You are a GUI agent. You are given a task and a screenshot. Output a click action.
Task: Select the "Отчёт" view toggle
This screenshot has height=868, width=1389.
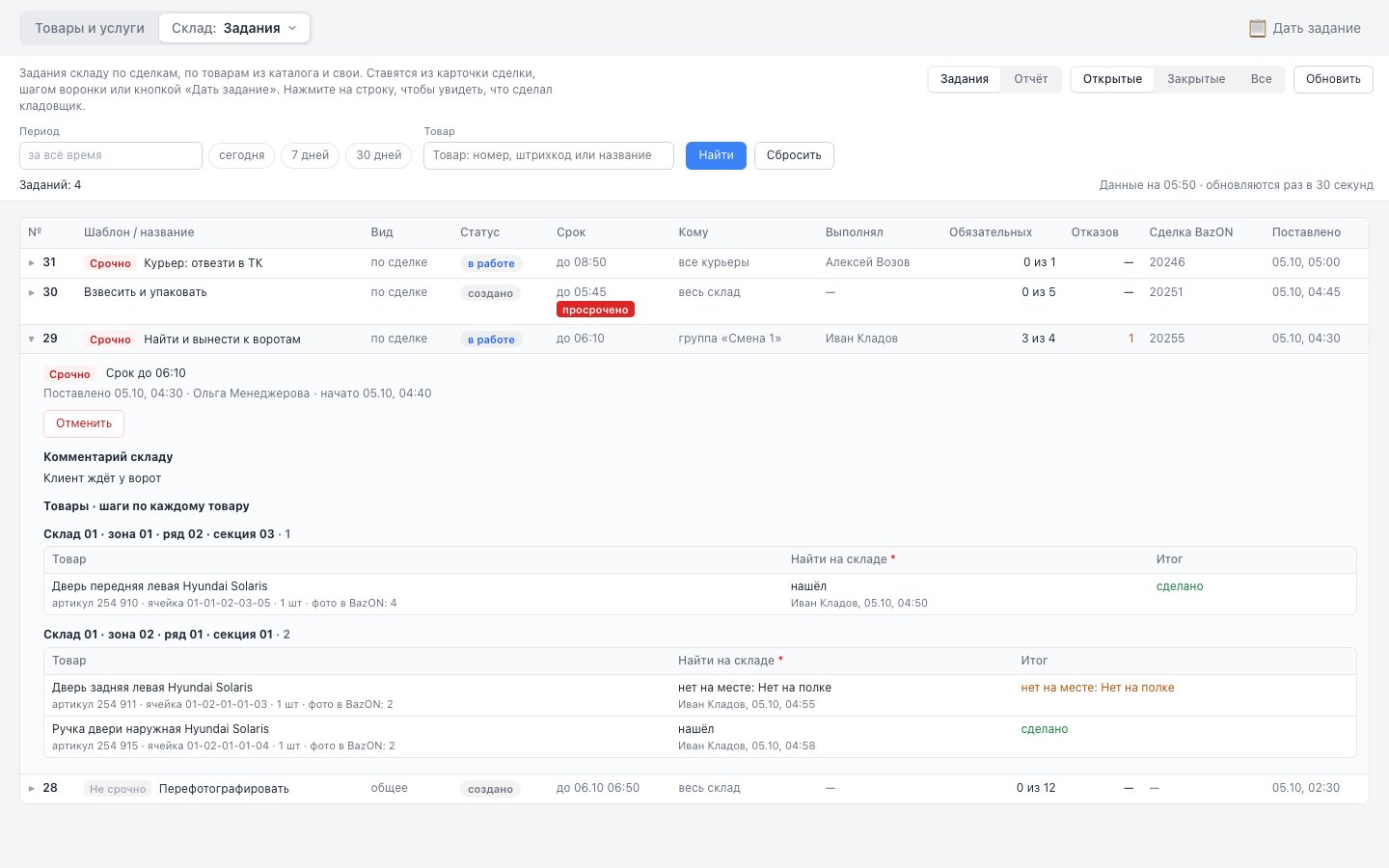1030,79
